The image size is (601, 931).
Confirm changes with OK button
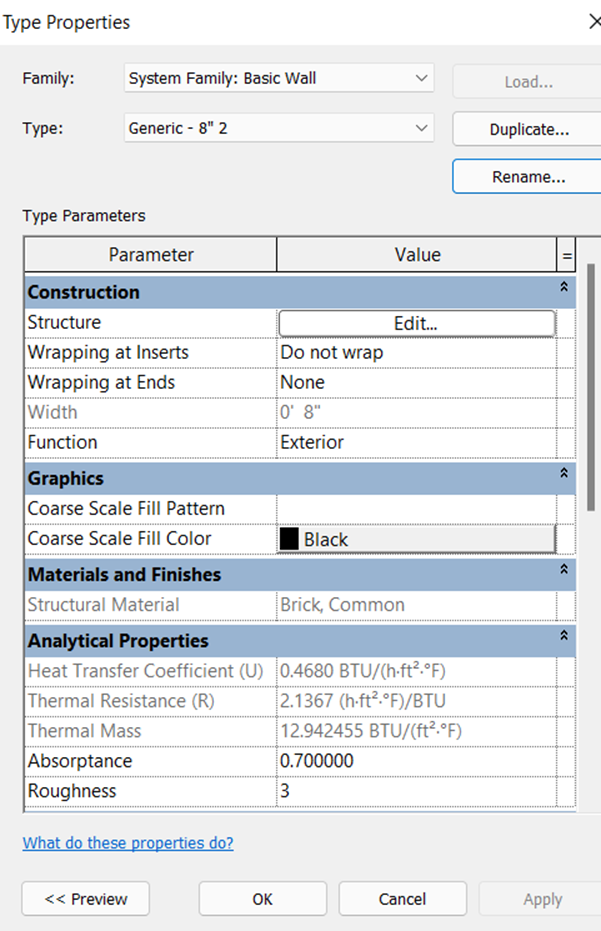[262, 899]
